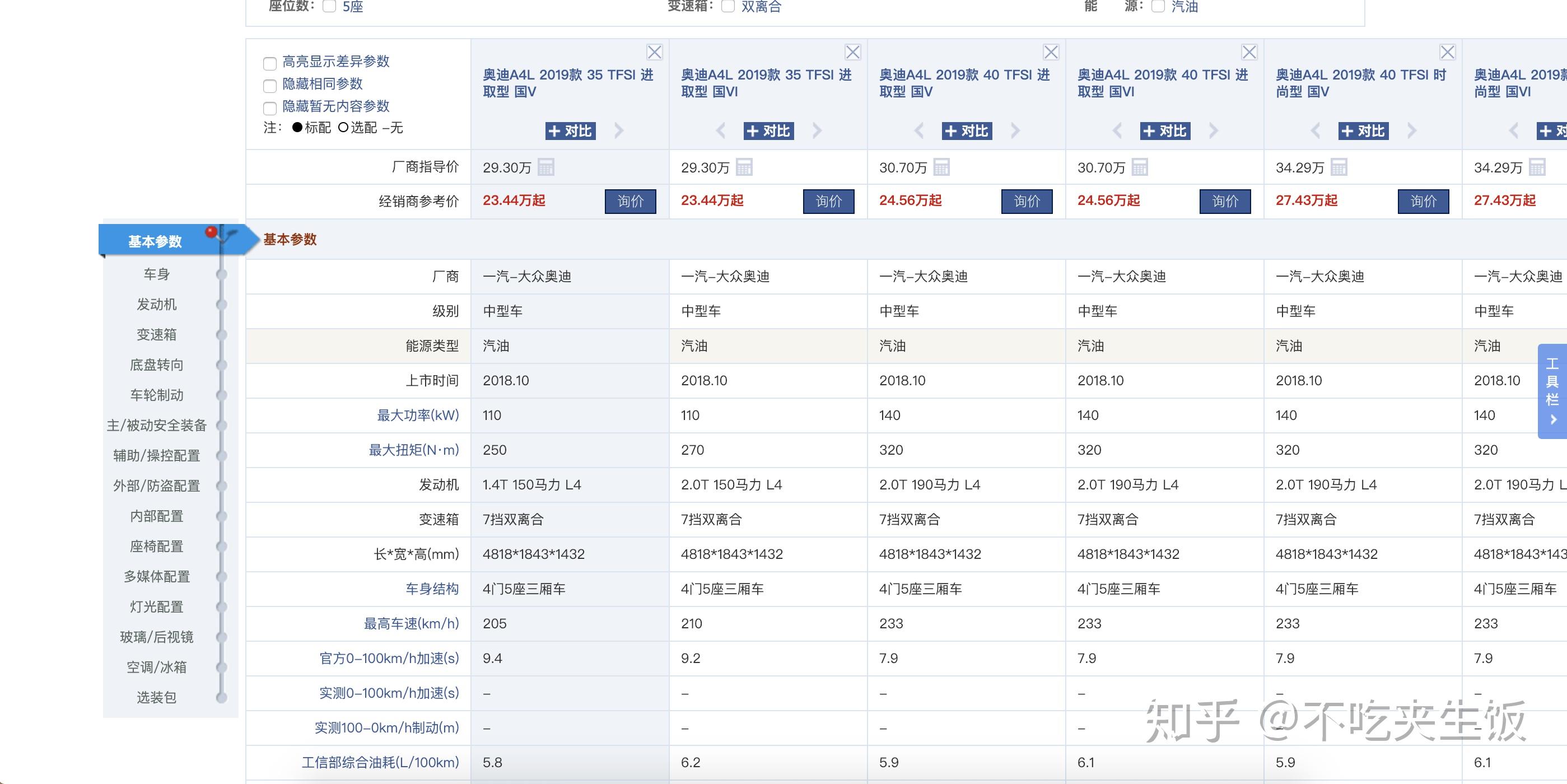
Task: Jump to 车身 section
Action: 156,274
